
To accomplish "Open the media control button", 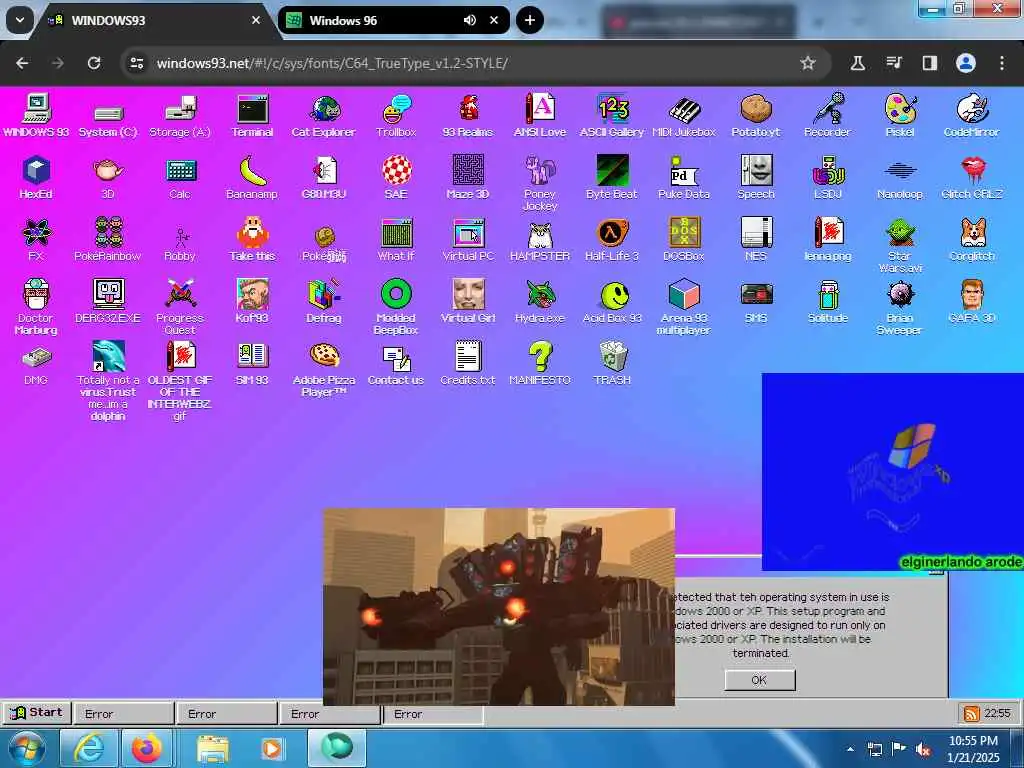I will point(893,63).
